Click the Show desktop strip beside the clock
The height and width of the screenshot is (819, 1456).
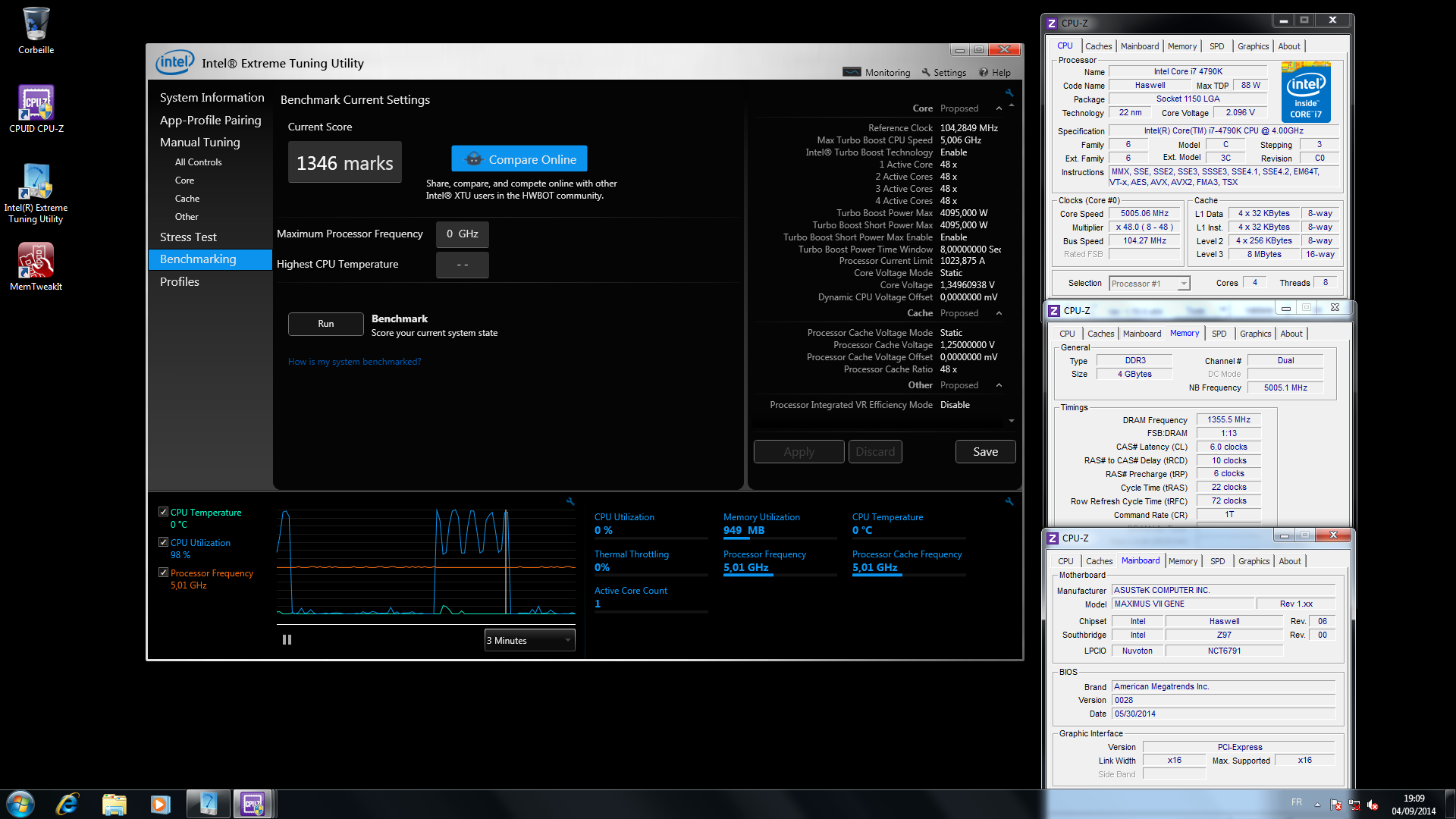(x=1450, y=804)
